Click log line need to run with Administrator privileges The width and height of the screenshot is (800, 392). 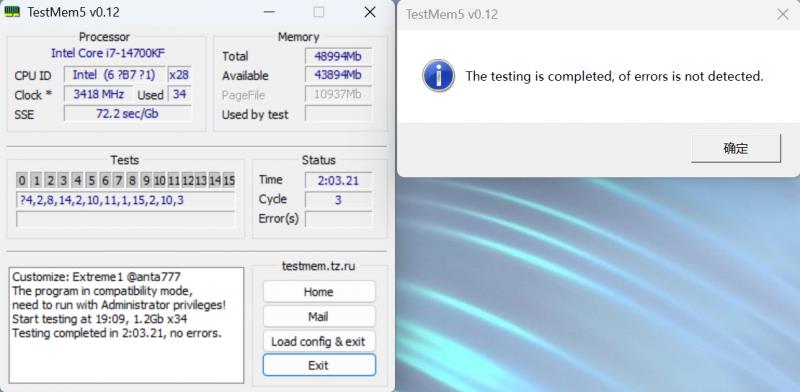click(119, 305)
